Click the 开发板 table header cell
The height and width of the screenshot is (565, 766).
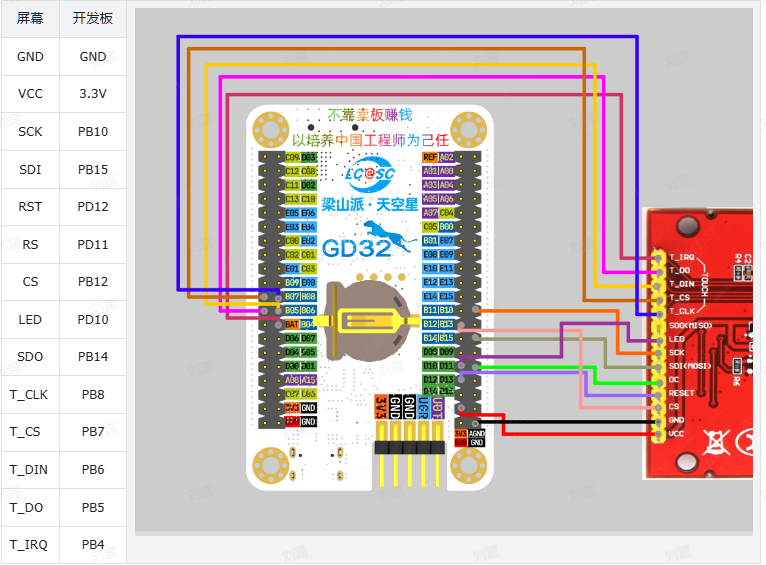pos(93,19)
